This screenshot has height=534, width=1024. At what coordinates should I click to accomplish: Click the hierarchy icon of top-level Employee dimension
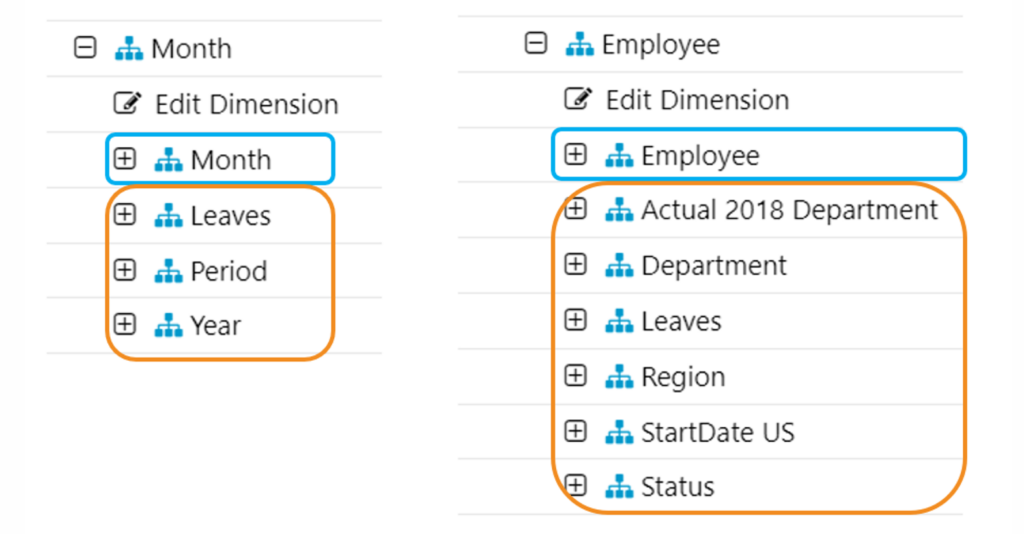[579, 44]
